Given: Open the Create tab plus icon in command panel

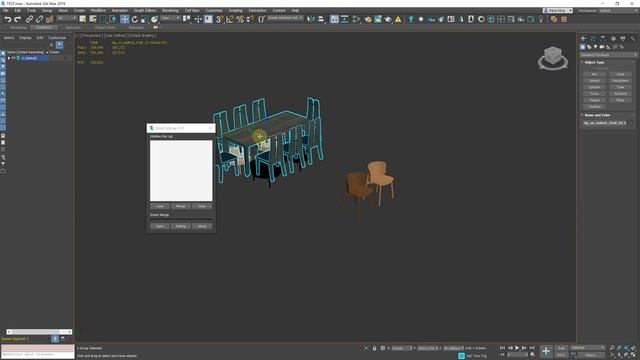Looking at the screenshot, I should [x=583, y=38].
